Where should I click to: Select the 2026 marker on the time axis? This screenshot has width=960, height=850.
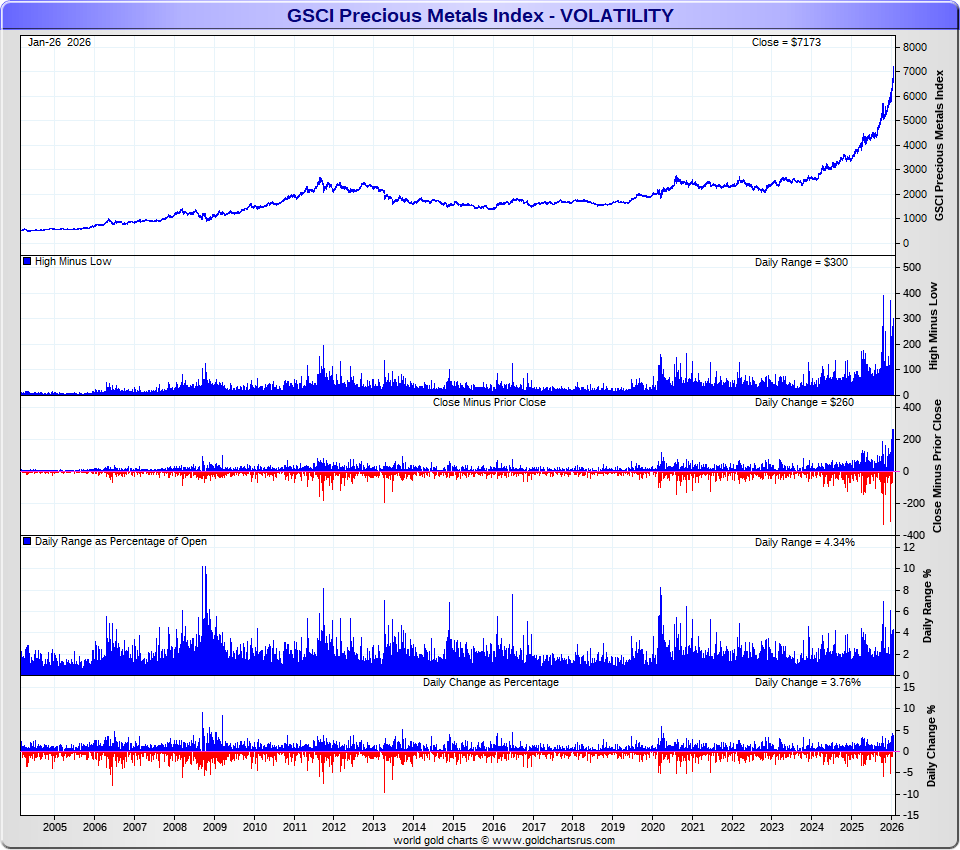[892, 828]
